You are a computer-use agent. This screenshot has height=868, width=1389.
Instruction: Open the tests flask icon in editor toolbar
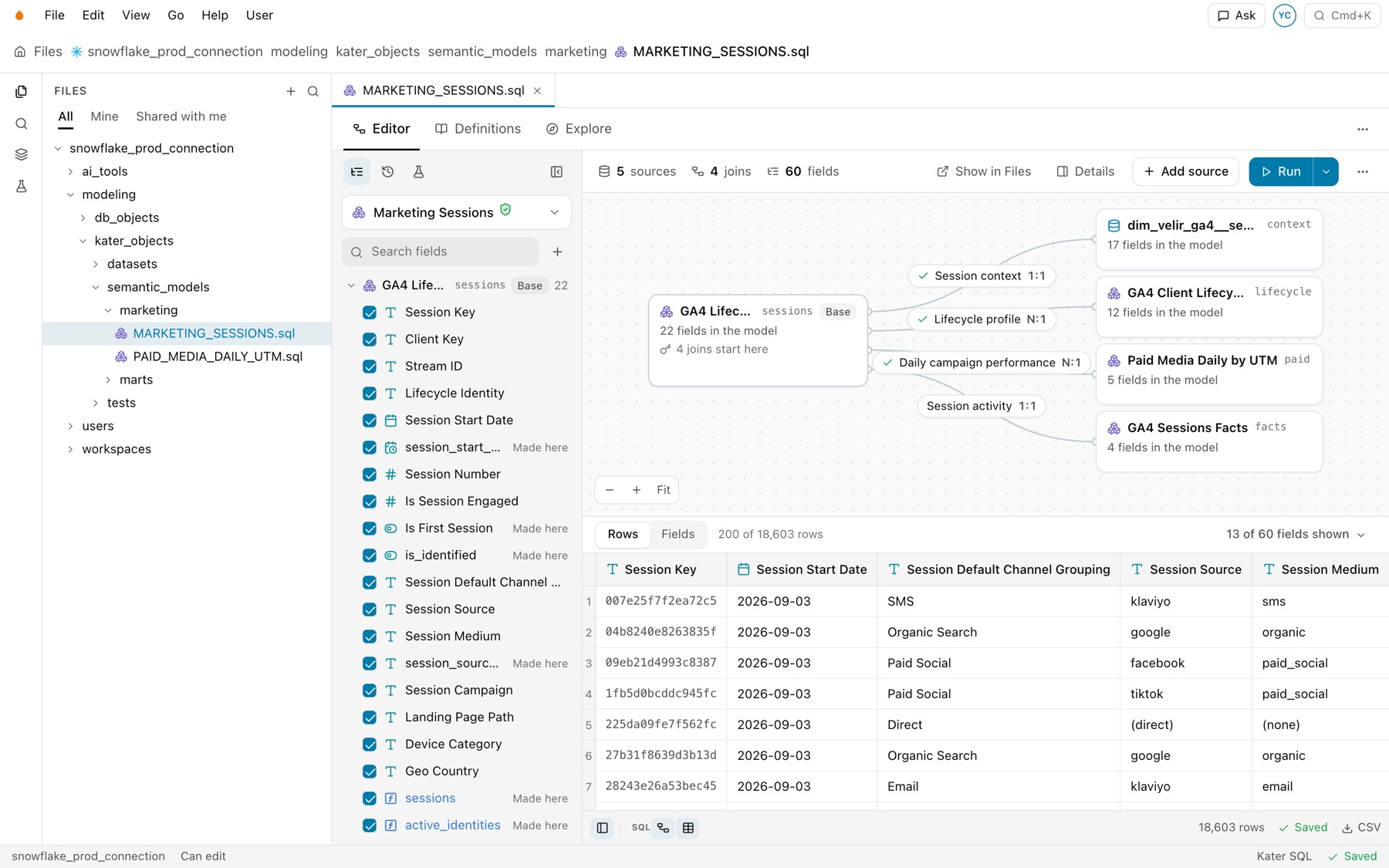(418, 171)
